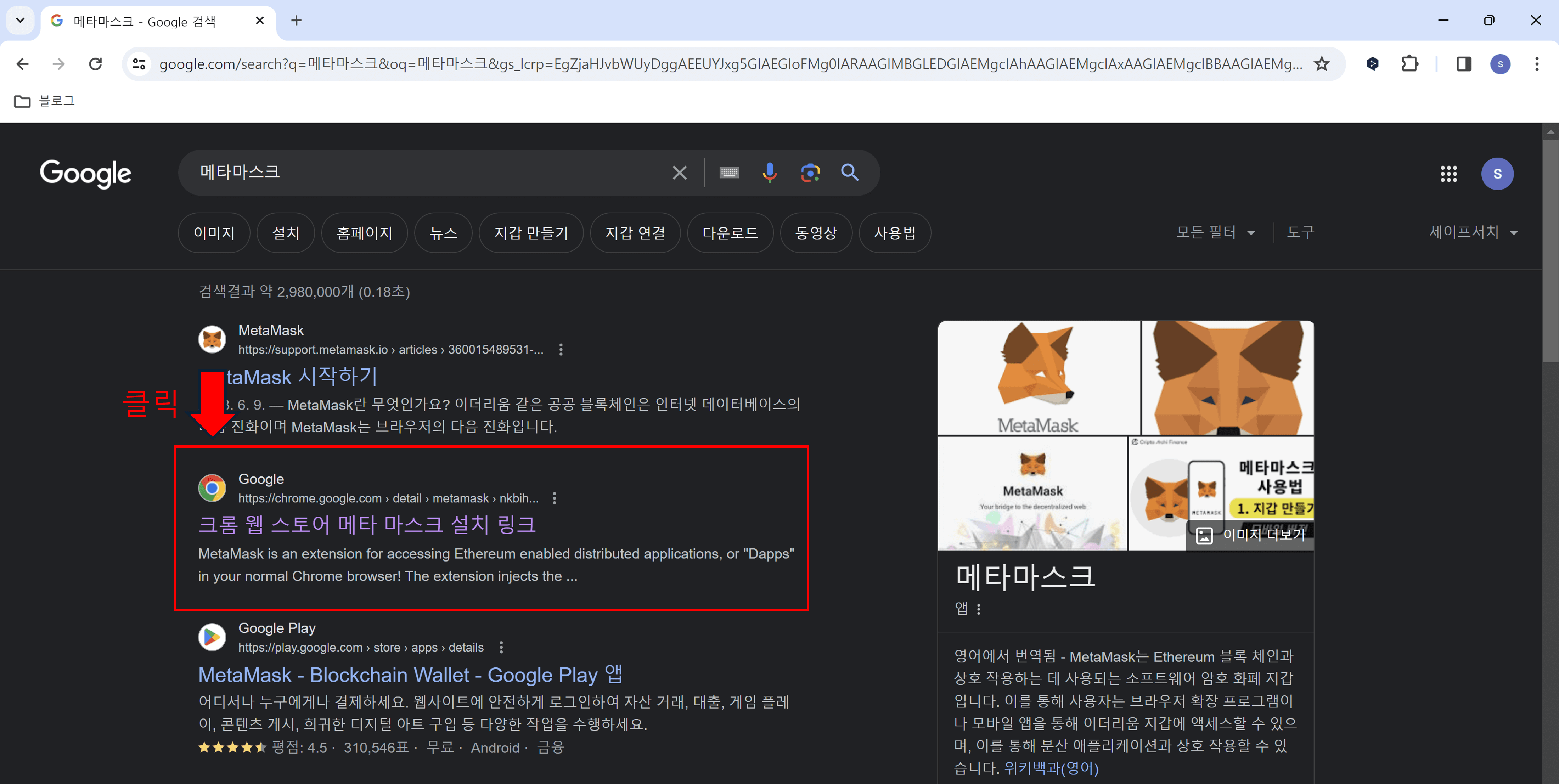This screenshot has width=1559, height=784.
Task: Open the Google apps grid
Action: click(1449, 174)
